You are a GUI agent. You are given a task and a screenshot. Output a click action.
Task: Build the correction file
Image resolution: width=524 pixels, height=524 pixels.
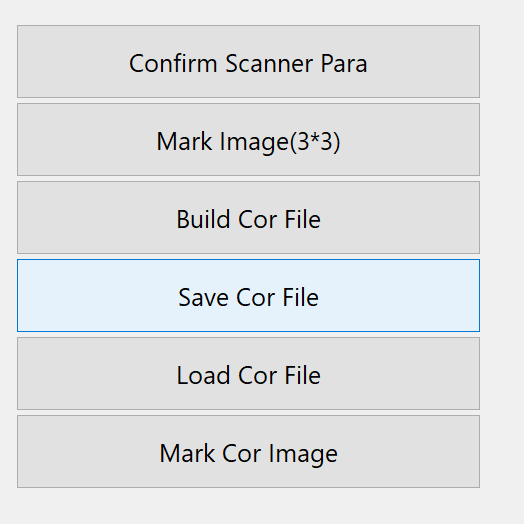[248, 218]
